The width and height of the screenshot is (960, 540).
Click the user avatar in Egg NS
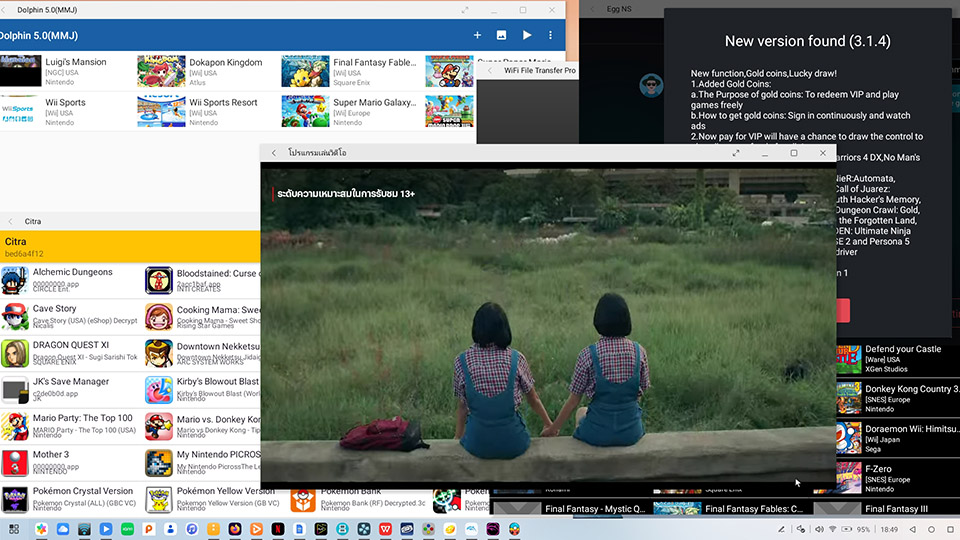click(651, 85)
